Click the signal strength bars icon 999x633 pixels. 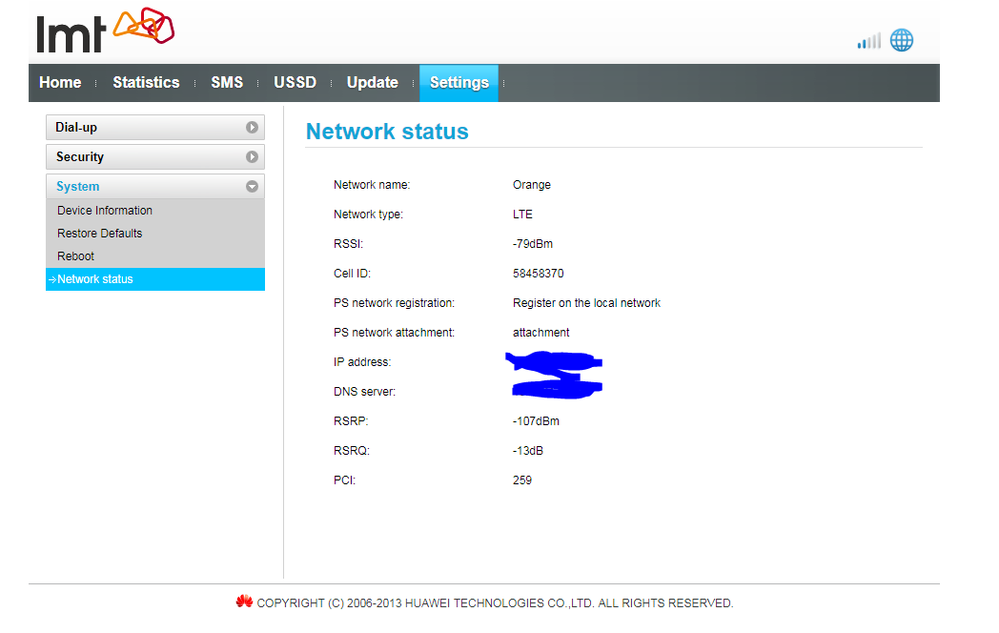(869, 41)
